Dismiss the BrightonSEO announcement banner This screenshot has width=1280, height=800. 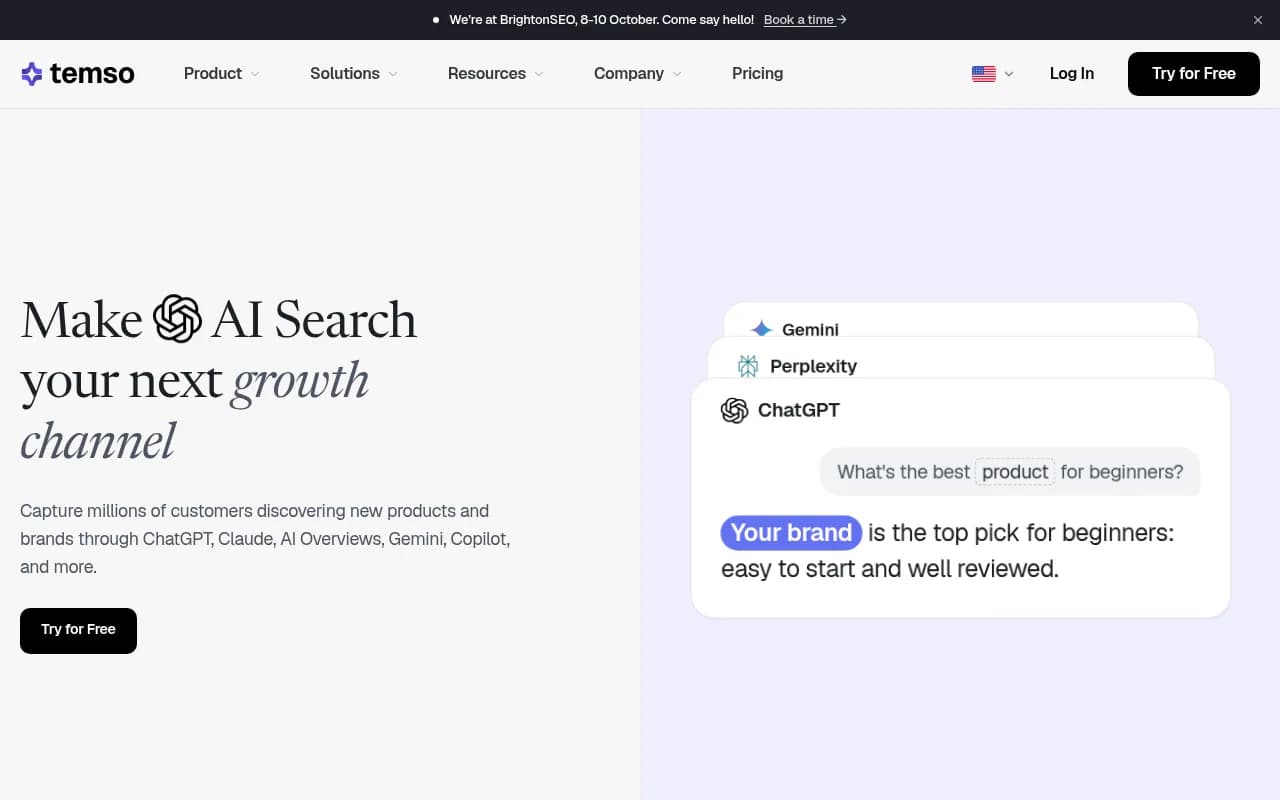(x=1258, y=20)
